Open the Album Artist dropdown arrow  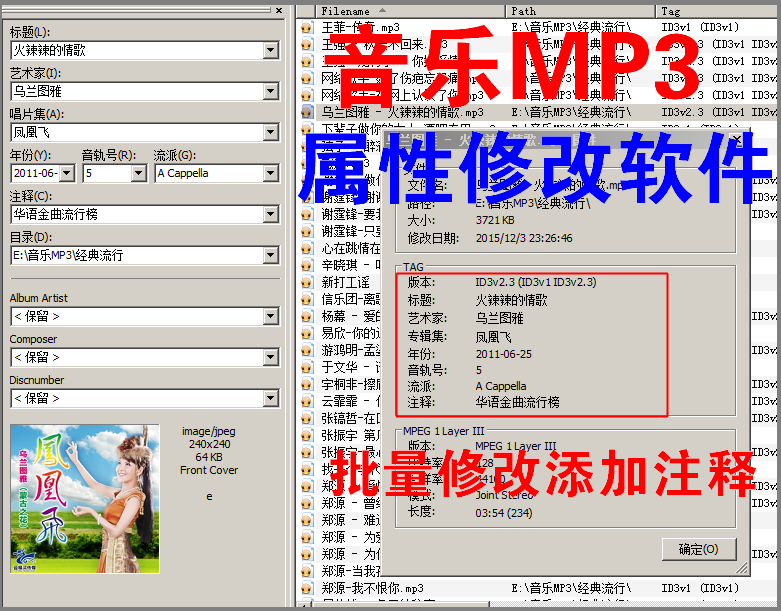click(x=270, y=316)
